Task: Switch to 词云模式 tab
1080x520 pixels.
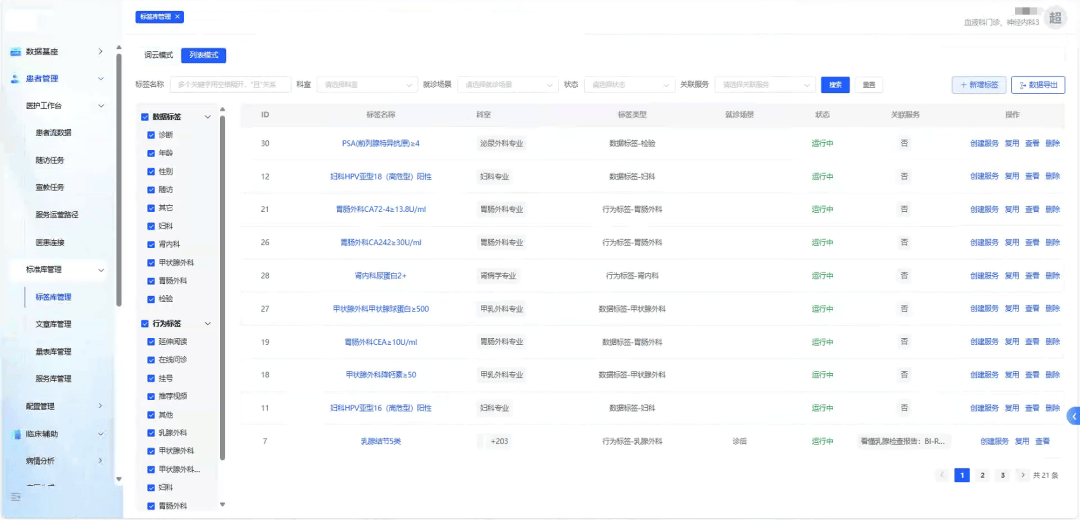Action: click(x=158, y=55)
